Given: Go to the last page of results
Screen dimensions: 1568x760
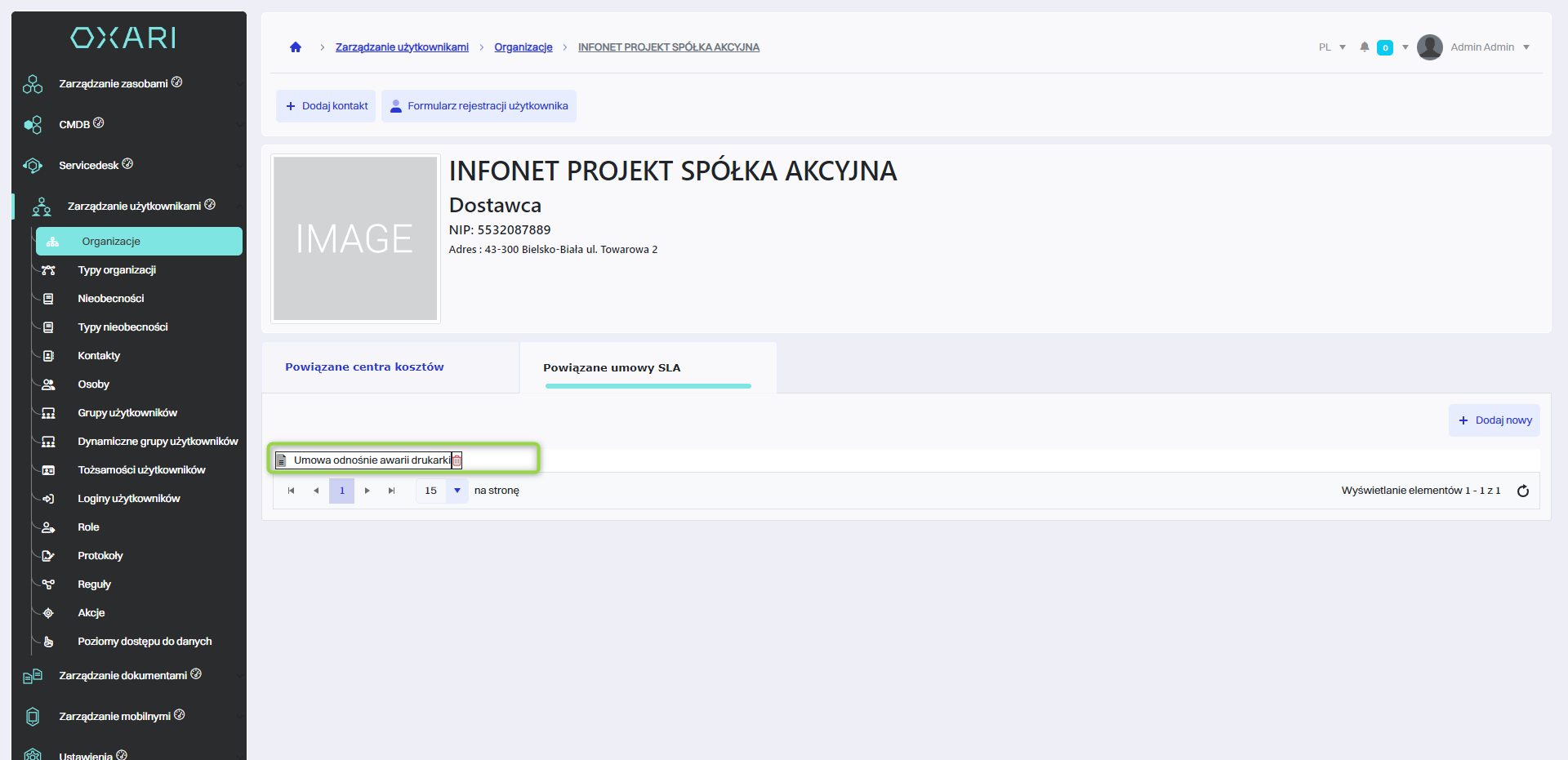Looking at the screenshot, I should [x=392, y=491].
